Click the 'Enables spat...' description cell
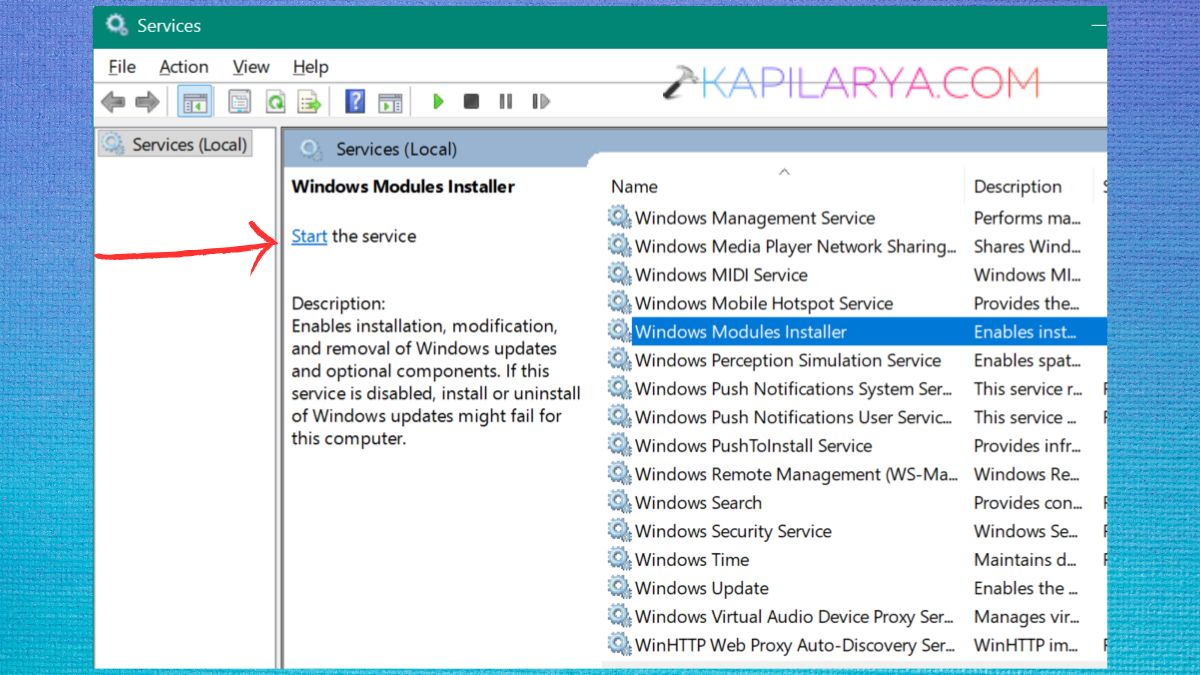This screenshot has width=1200, height=675. pyautogui.click(x=1027, y=360)
